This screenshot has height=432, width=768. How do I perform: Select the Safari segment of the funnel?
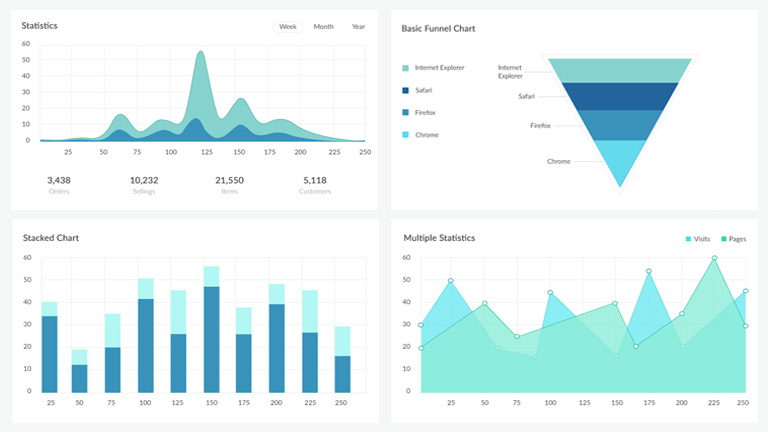click(620, 96)
